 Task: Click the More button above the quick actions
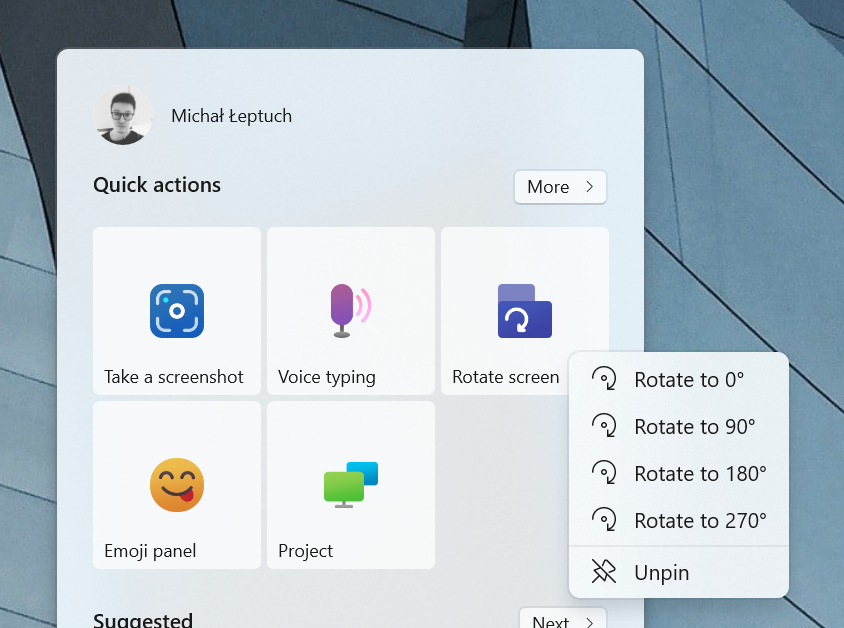pyautogui.click(x=560, y=186)
